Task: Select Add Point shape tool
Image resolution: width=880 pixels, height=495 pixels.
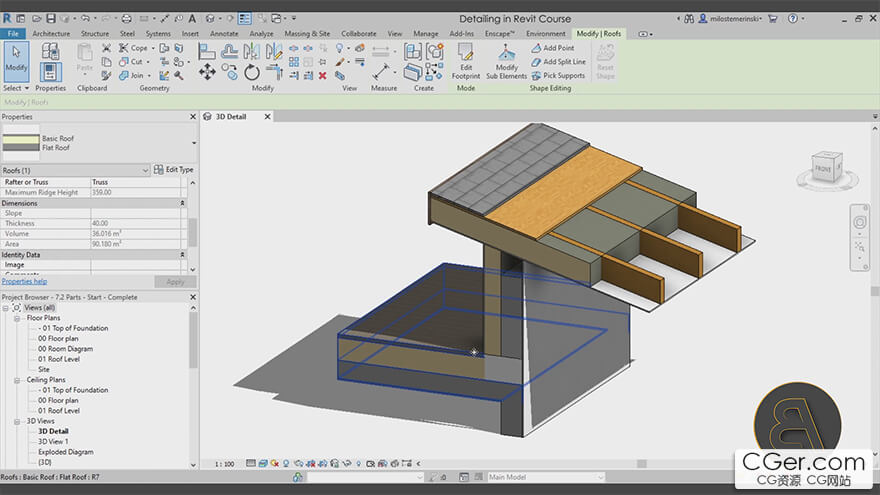Action: (x=553, y=48)
